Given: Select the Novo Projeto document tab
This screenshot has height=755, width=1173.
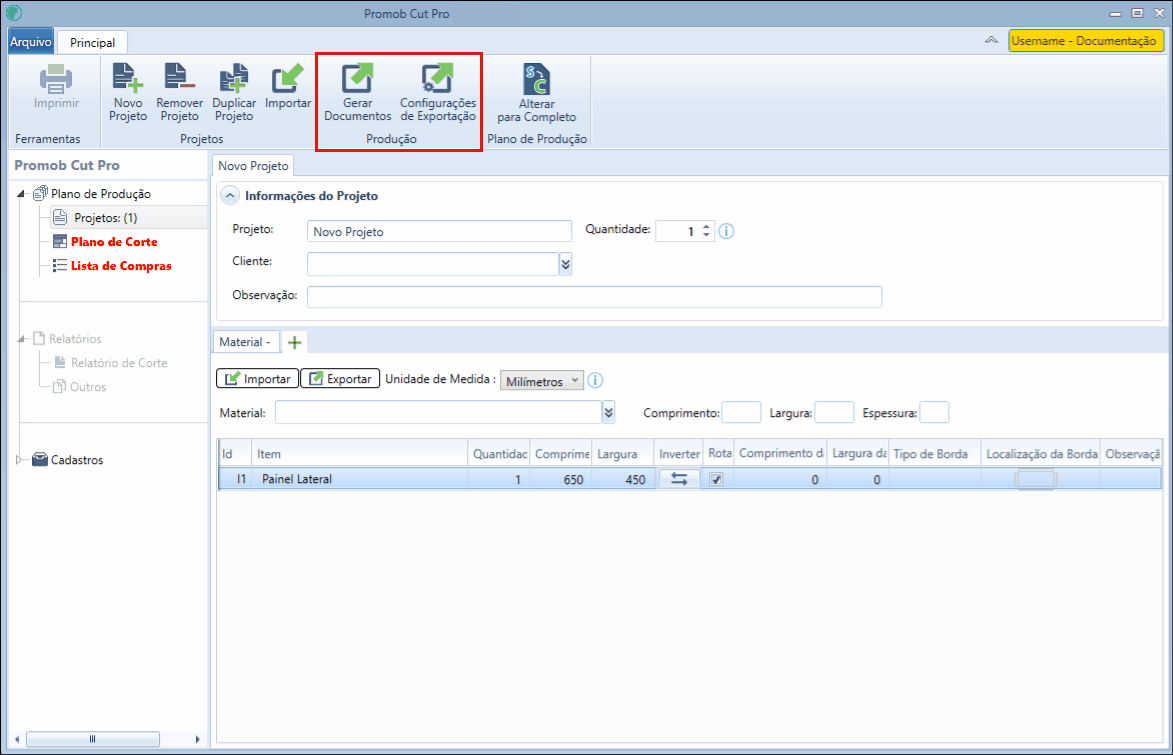Looking at the screenshot, I should [x=253, y=166].
